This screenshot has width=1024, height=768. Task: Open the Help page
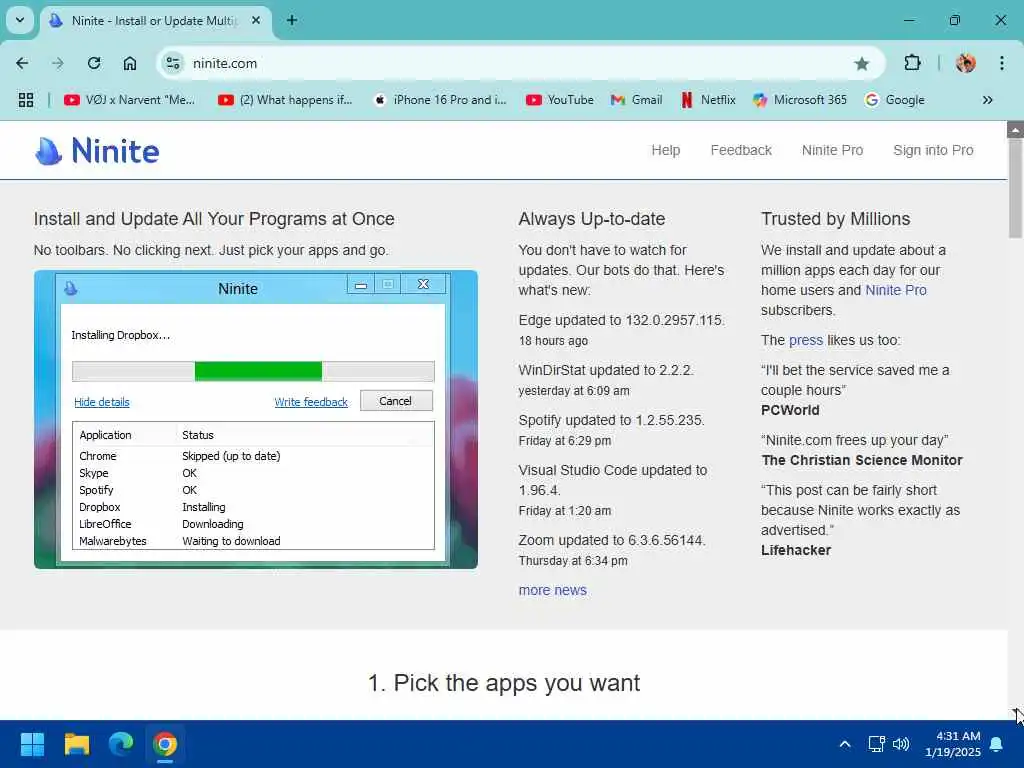pos(665,150)
